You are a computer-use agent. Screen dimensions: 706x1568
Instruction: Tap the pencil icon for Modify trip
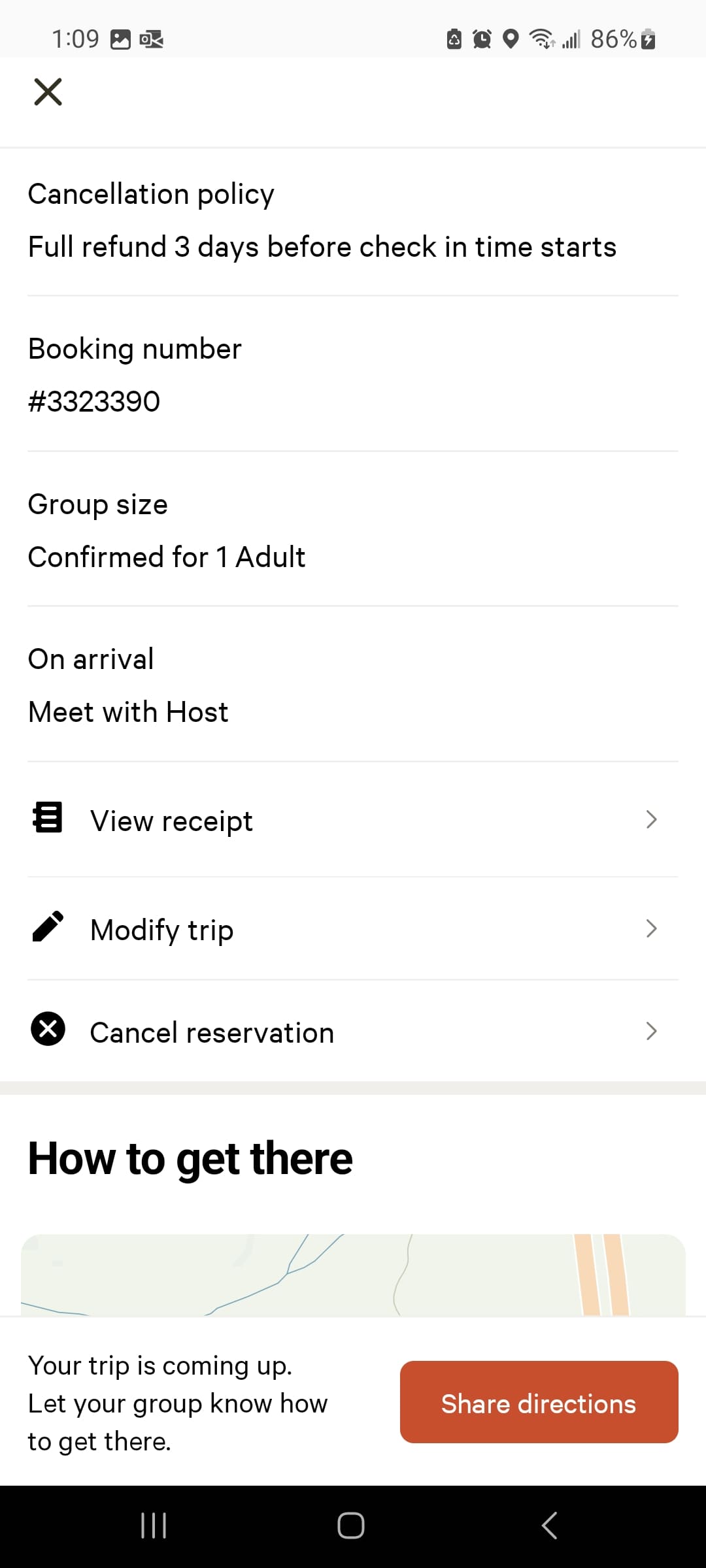(48, 926)
